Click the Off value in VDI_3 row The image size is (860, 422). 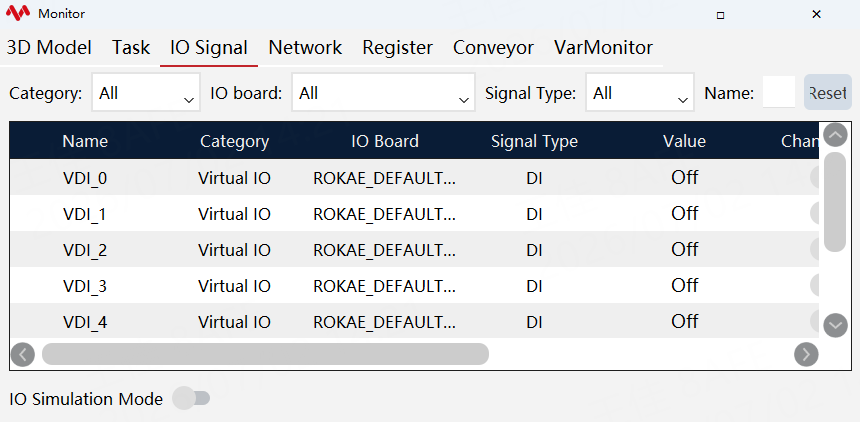coord(684,286)
